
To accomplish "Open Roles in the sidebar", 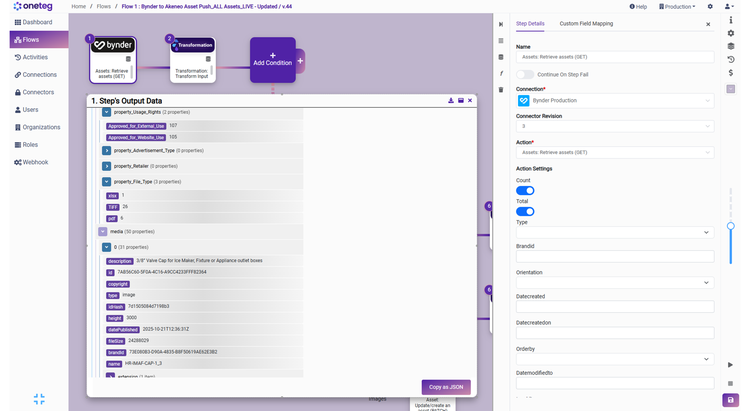I will pos(26,144).
